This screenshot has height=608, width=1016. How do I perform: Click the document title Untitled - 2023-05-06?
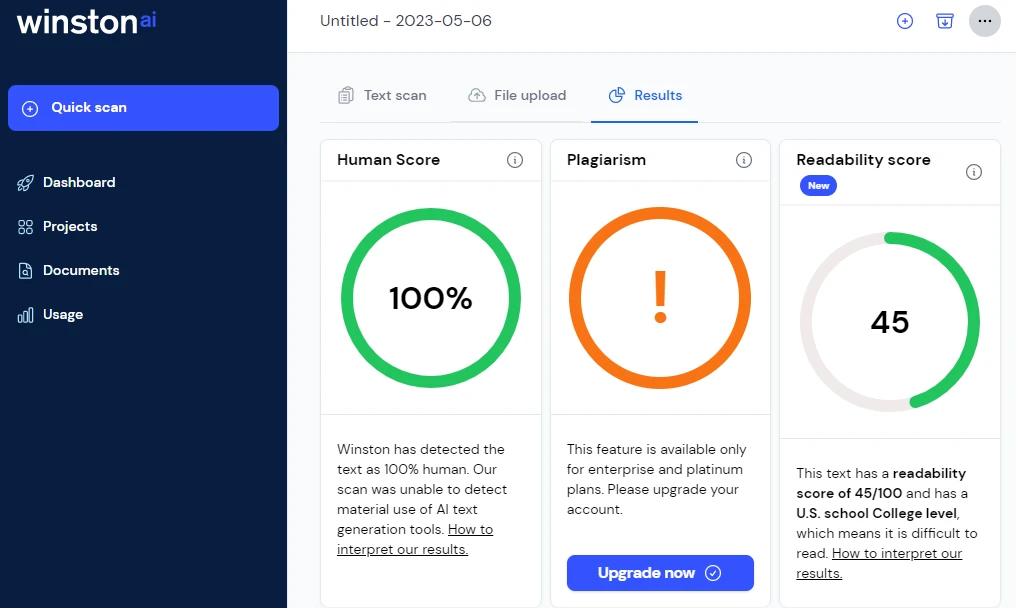click(x=406, y=21)
